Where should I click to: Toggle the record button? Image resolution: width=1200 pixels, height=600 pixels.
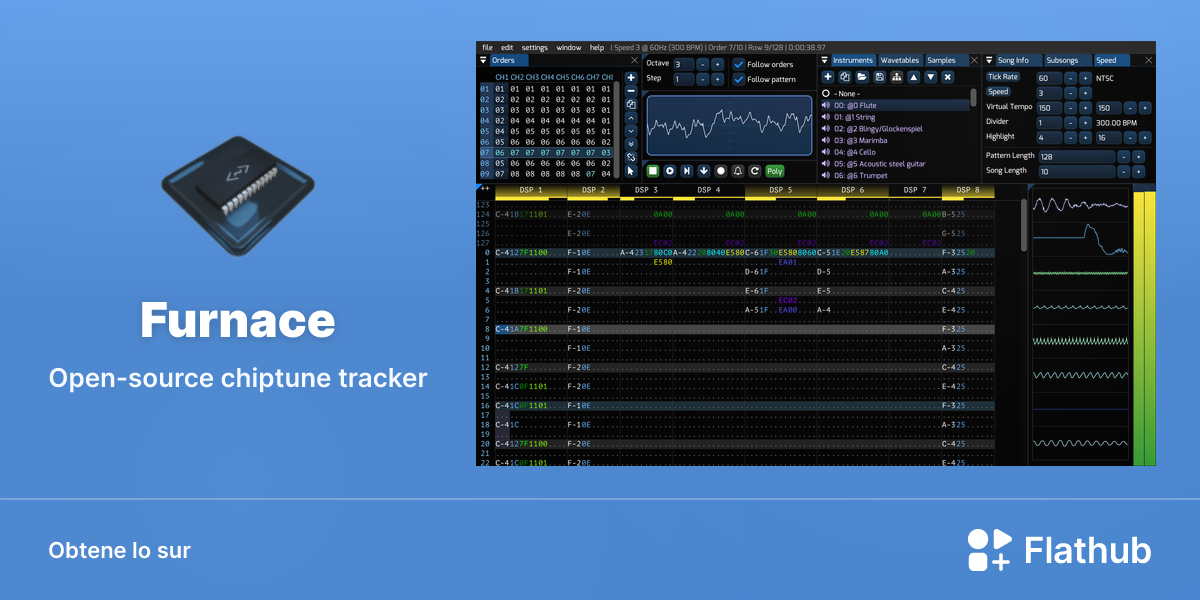tap(721, 171)
